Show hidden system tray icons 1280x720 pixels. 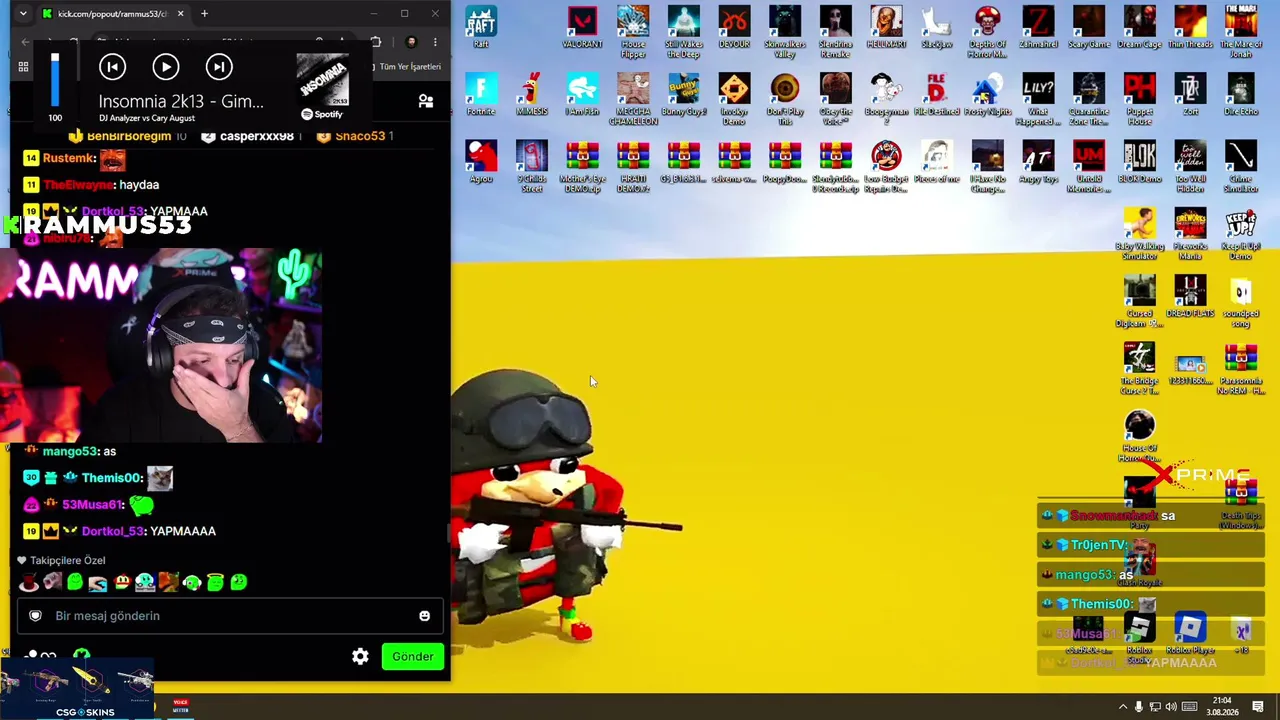(1122, 707)
